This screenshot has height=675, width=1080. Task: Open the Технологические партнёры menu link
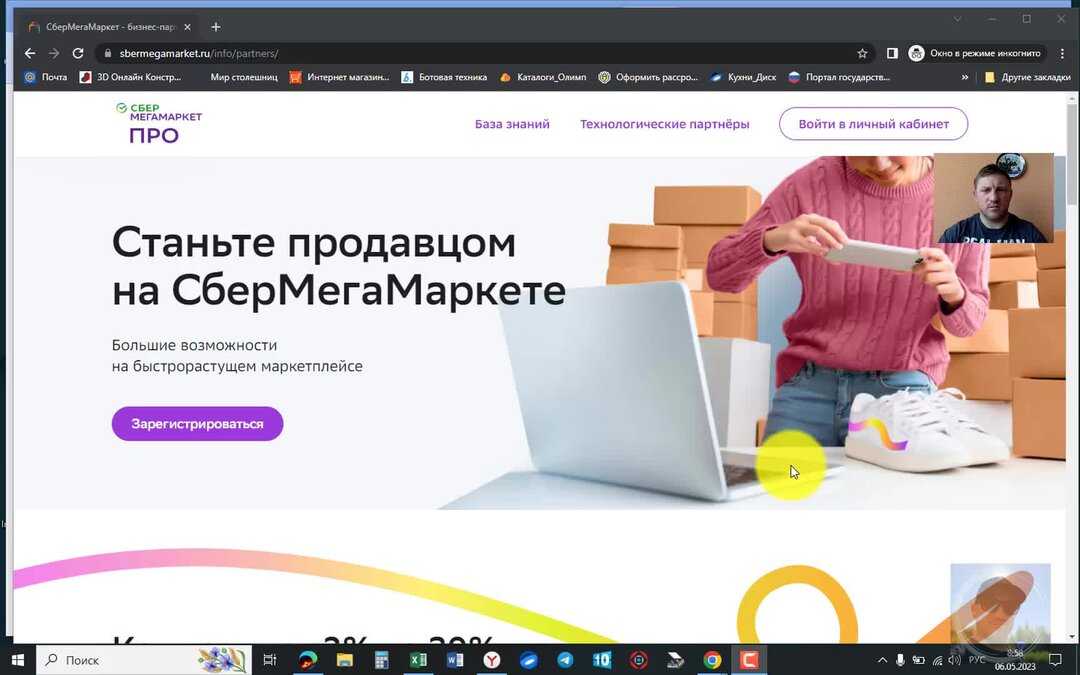664,124
